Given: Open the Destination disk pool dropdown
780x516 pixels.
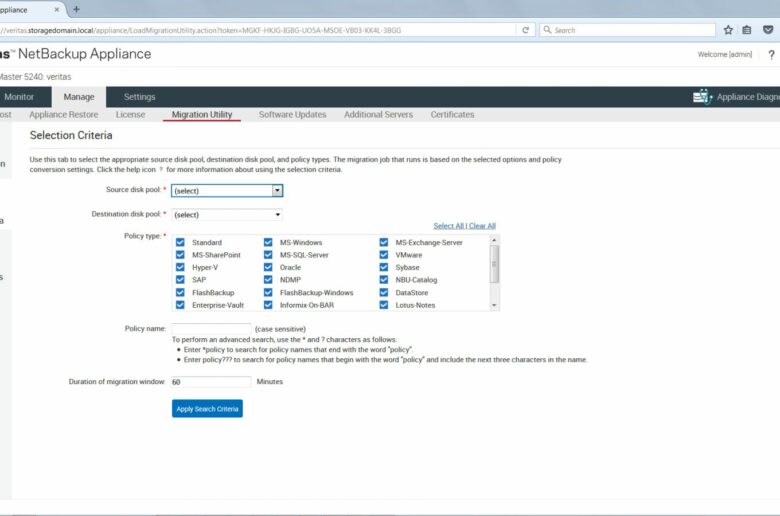Looking at the screenshot, I should (x=227, y=214).
